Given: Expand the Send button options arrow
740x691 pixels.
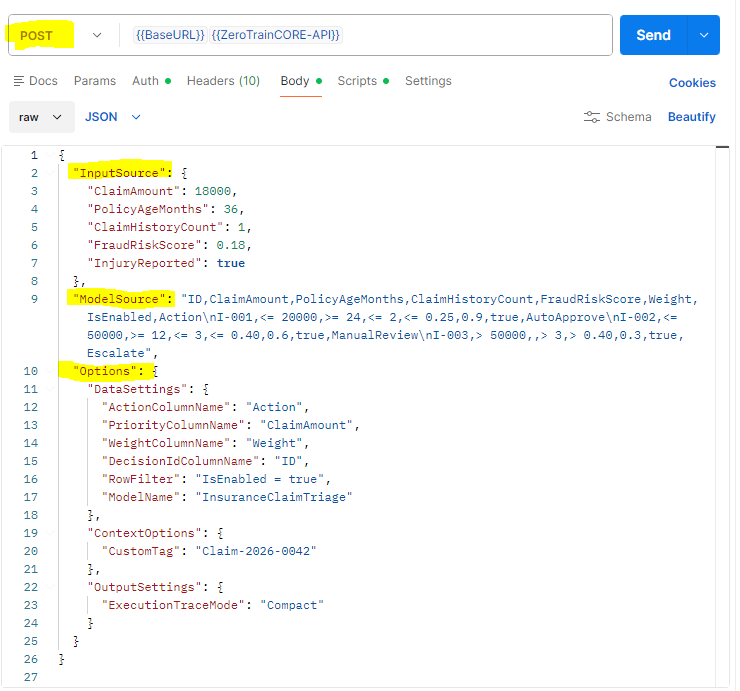Looking at the screenshot, I should tap(703, 35).
